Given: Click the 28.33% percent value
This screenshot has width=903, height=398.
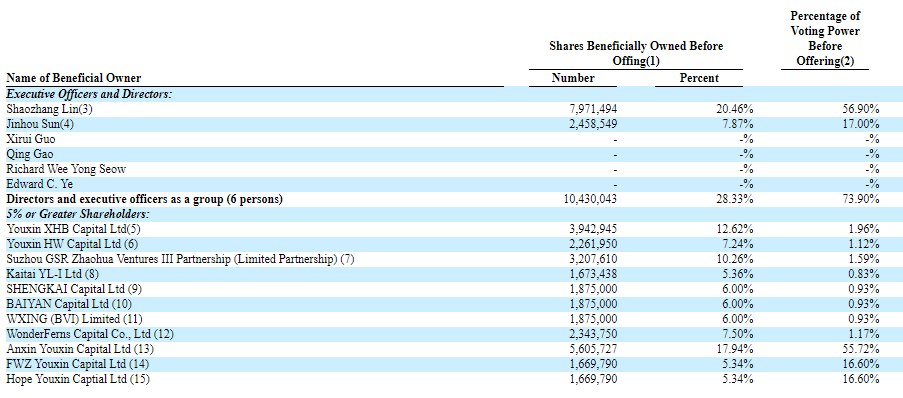Looking at the screenshot, I should [x=734, y=199].
